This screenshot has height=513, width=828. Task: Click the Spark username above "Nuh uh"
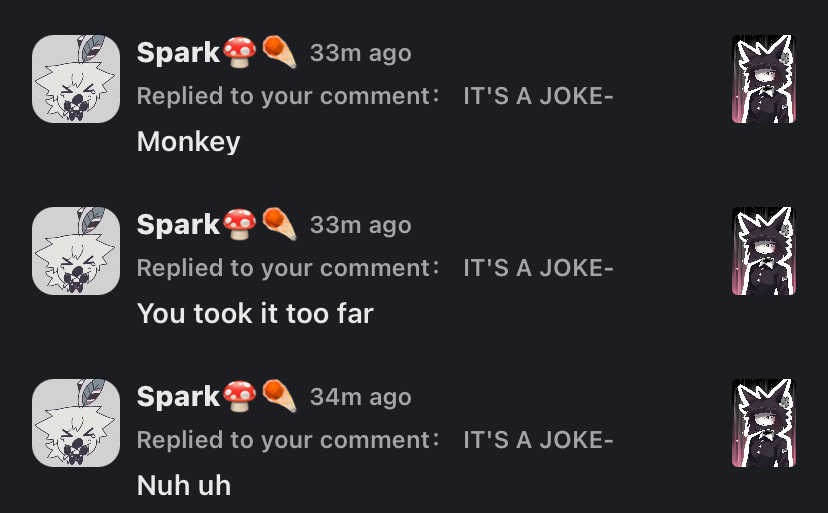178,397
